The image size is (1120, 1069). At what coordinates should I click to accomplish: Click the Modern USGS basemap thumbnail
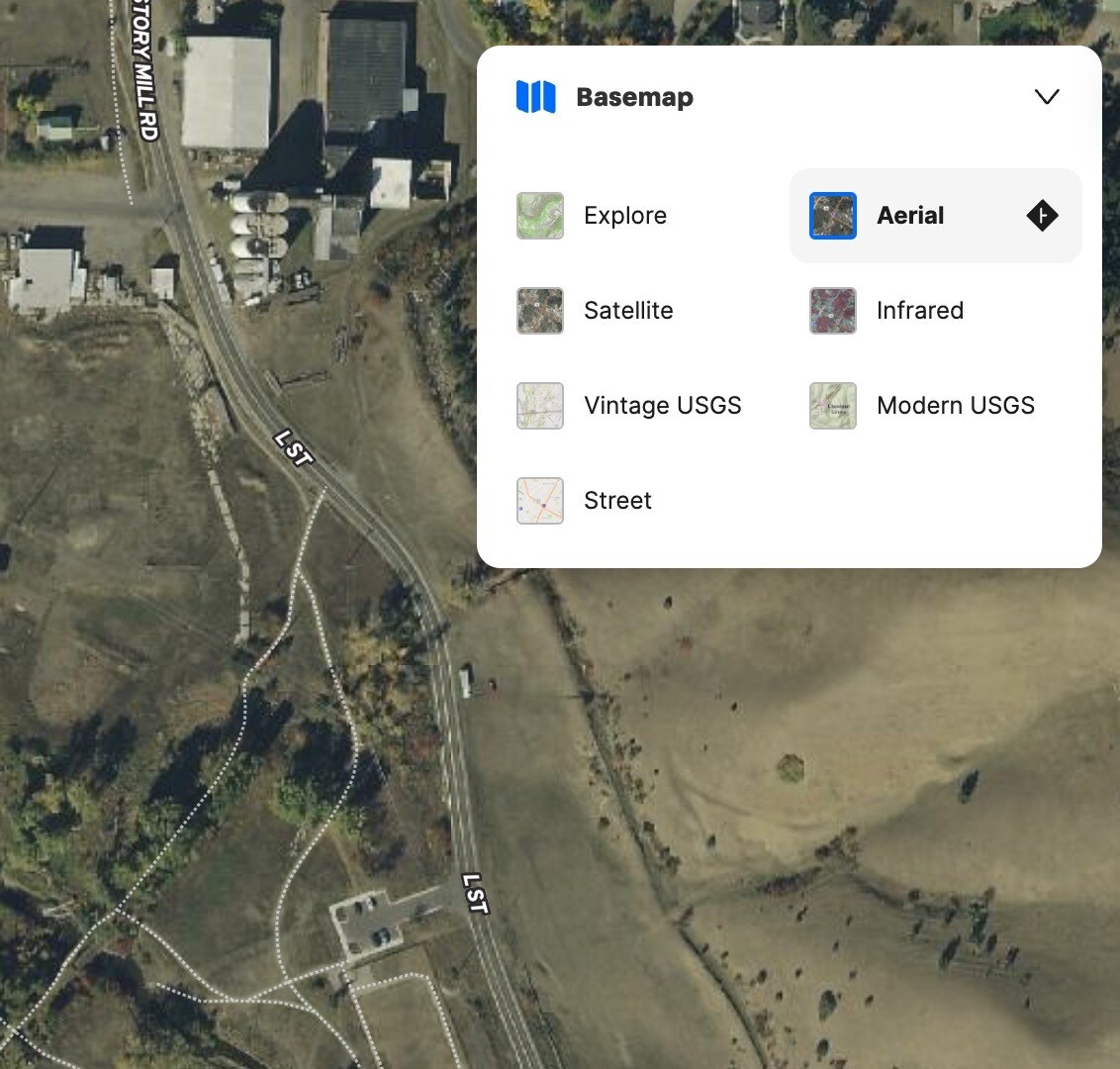coord(832,405)
